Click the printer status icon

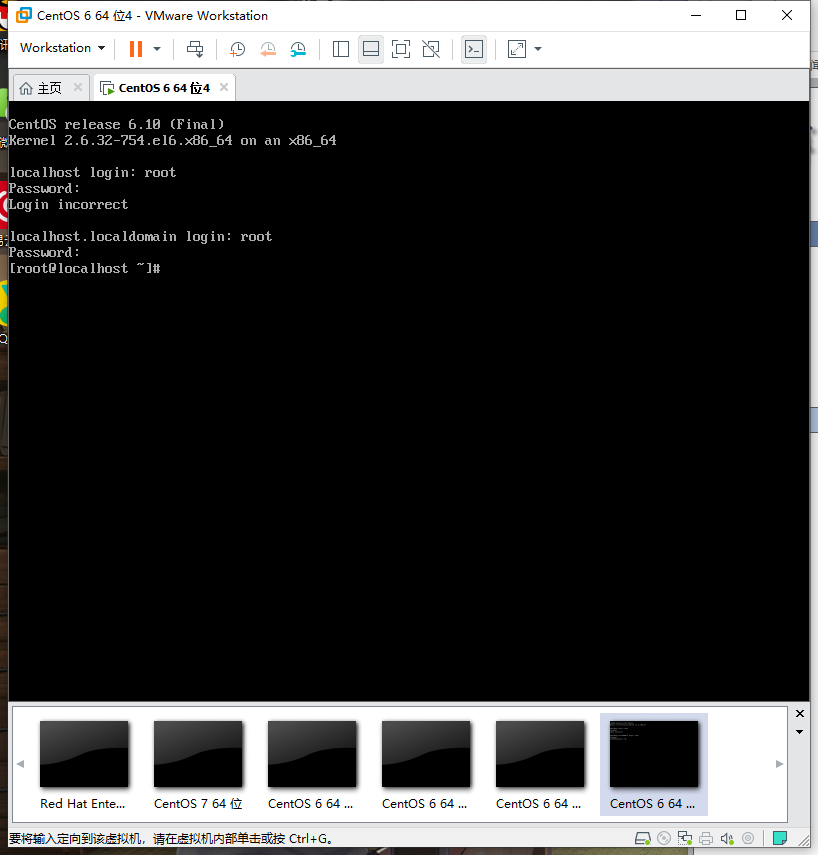[x=706, y=838]
